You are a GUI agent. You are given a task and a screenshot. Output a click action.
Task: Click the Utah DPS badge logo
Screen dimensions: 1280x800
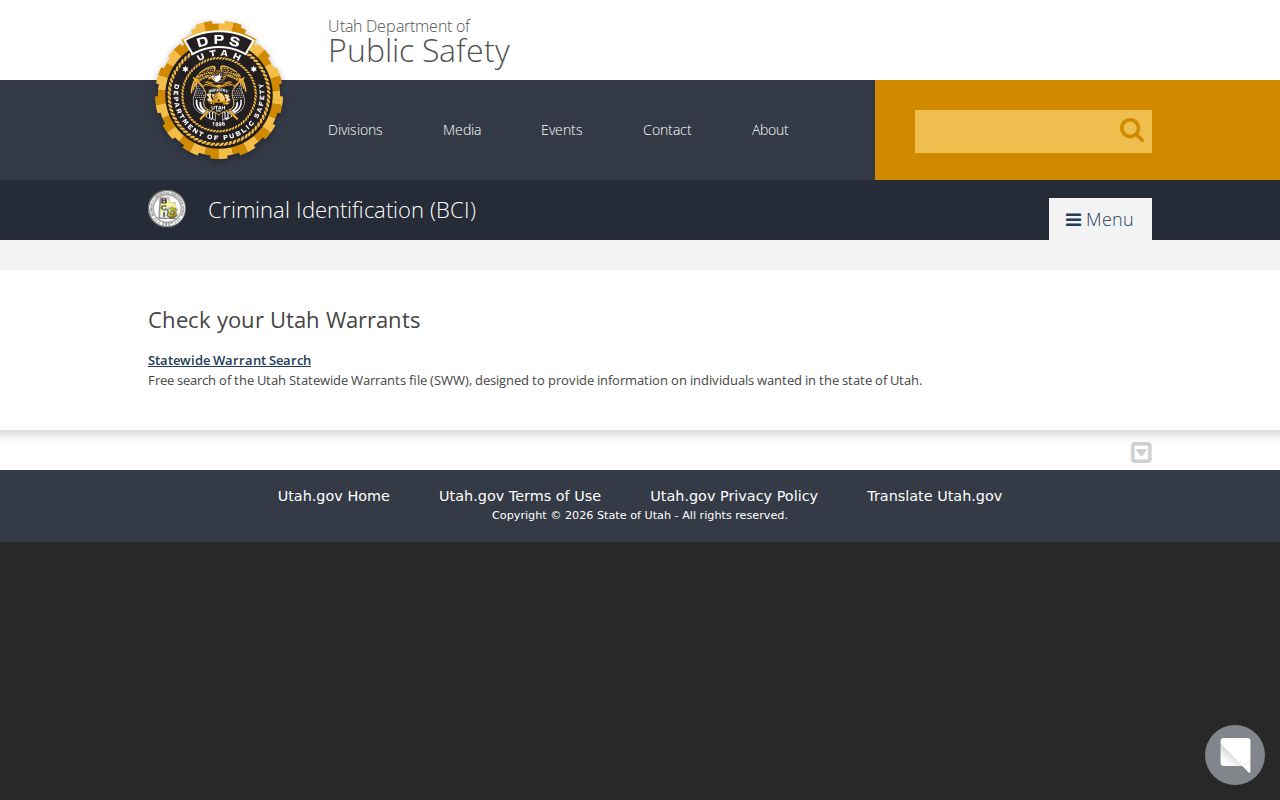point(219,90)
